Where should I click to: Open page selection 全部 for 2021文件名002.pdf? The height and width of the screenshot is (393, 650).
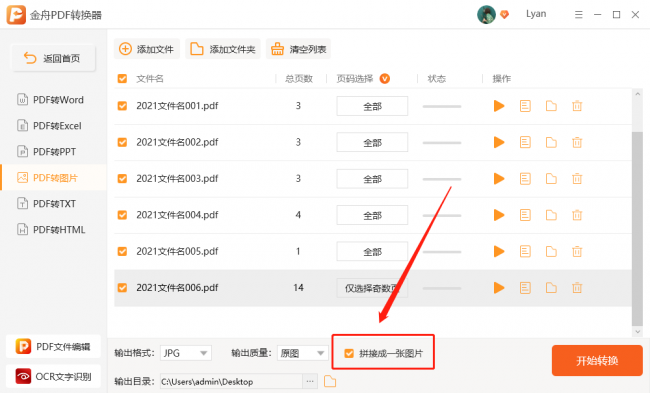point(372,143)
